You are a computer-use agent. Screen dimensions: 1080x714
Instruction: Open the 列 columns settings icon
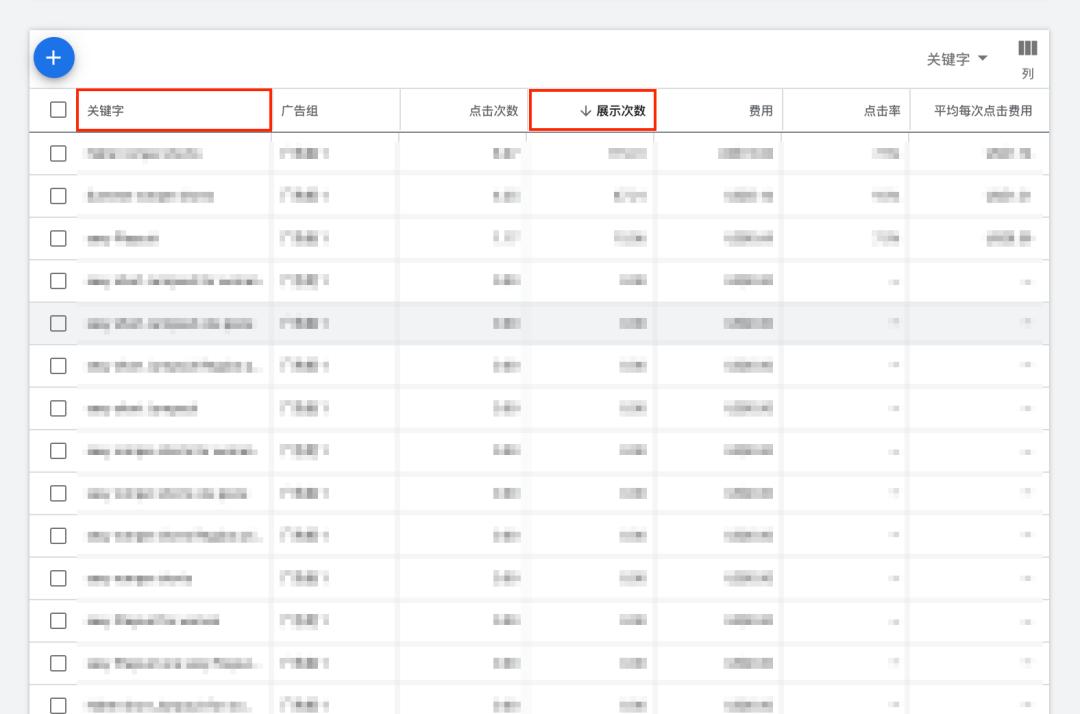pyautogui.click(x=1027, y=49)
